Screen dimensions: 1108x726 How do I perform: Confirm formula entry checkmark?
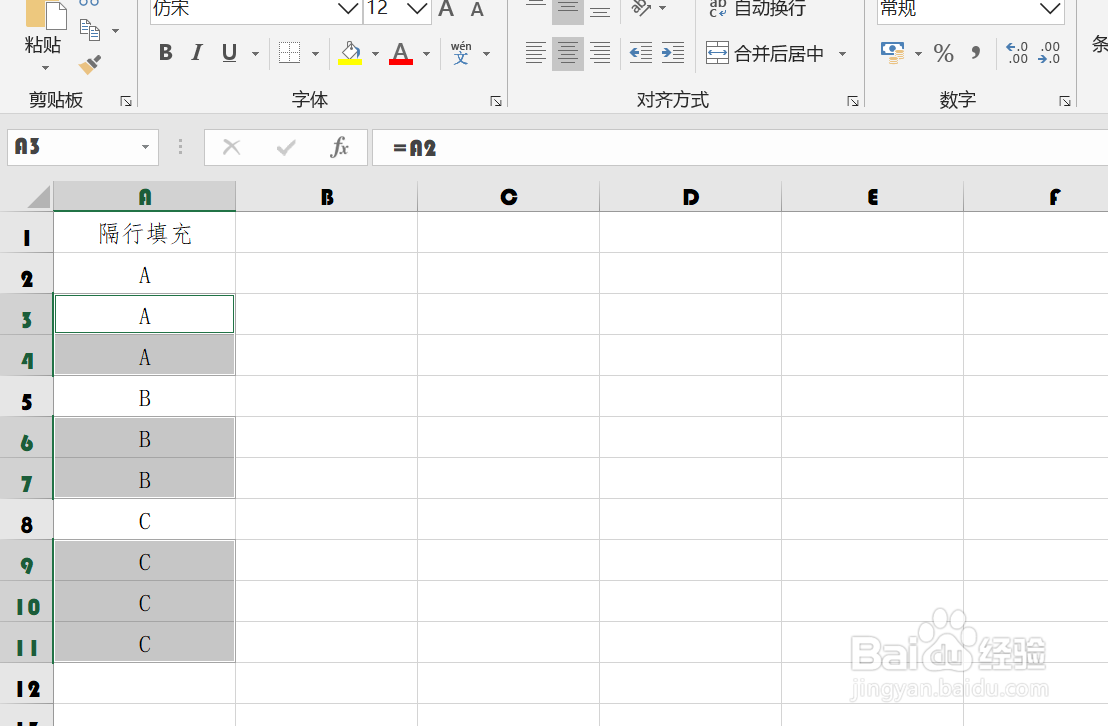[x=286, y=147]
